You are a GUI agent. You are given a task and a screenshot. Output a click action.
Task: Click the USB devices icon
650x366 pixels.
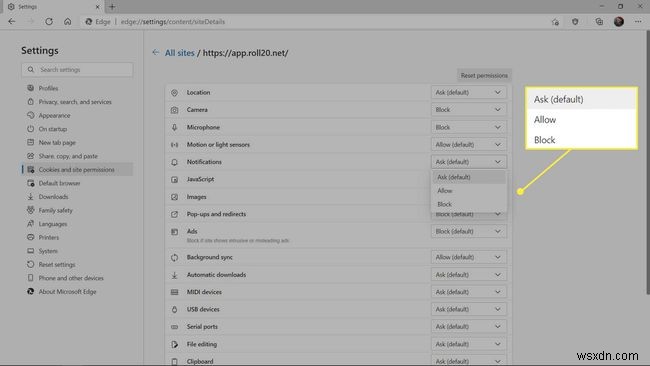point(175,310)
